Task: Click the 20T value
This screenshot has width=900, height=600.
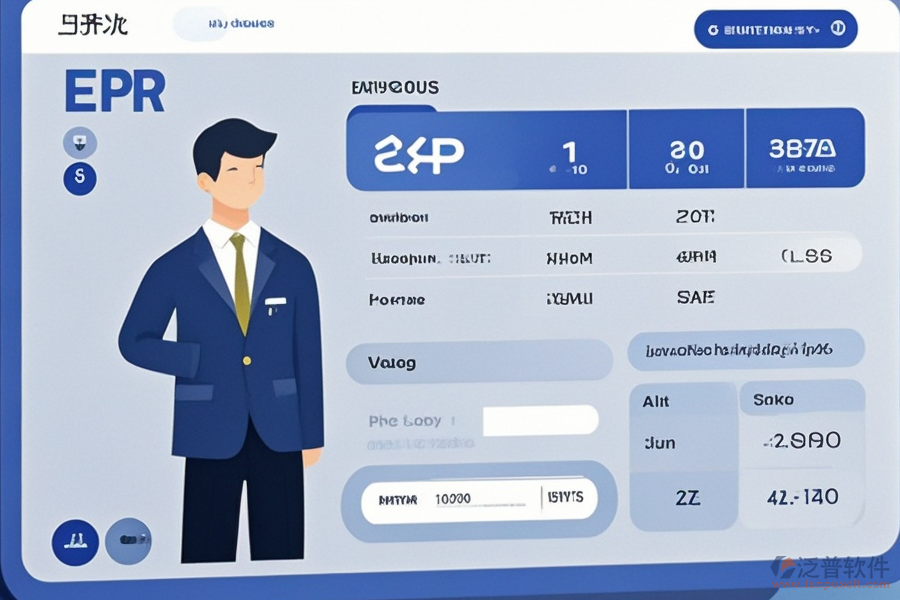Action: pyautogui.click(x=695, y=216)
